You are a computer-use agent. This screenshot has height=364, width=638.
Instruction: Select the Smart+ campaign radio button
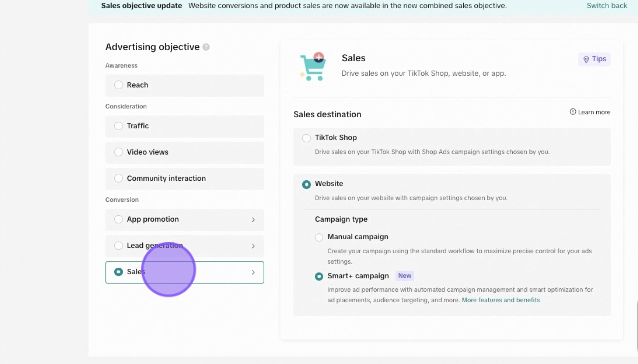pyautogui.click(x=319, y=277)
